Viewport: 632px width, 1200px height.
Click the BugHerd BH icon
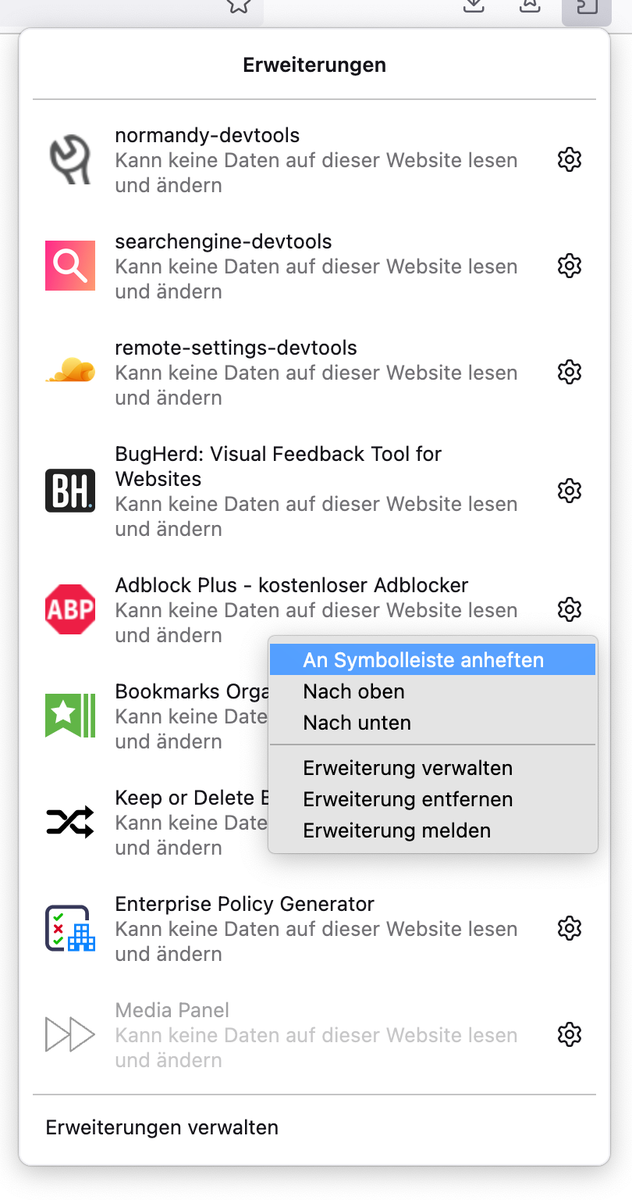coord(70,491)
